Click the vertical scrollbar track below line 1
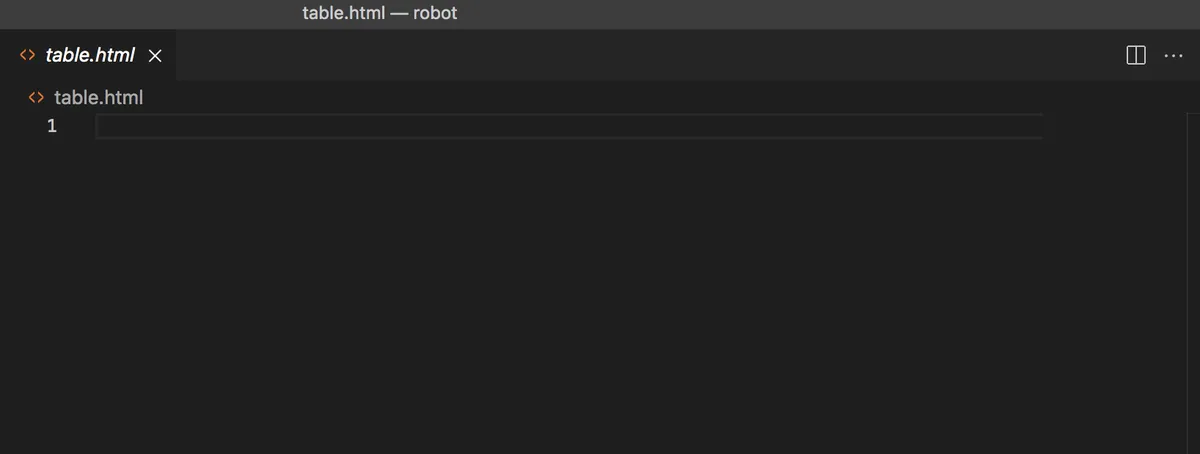Image resolution: width=1200 pixels, height=454 pixels. (1192, 296)
